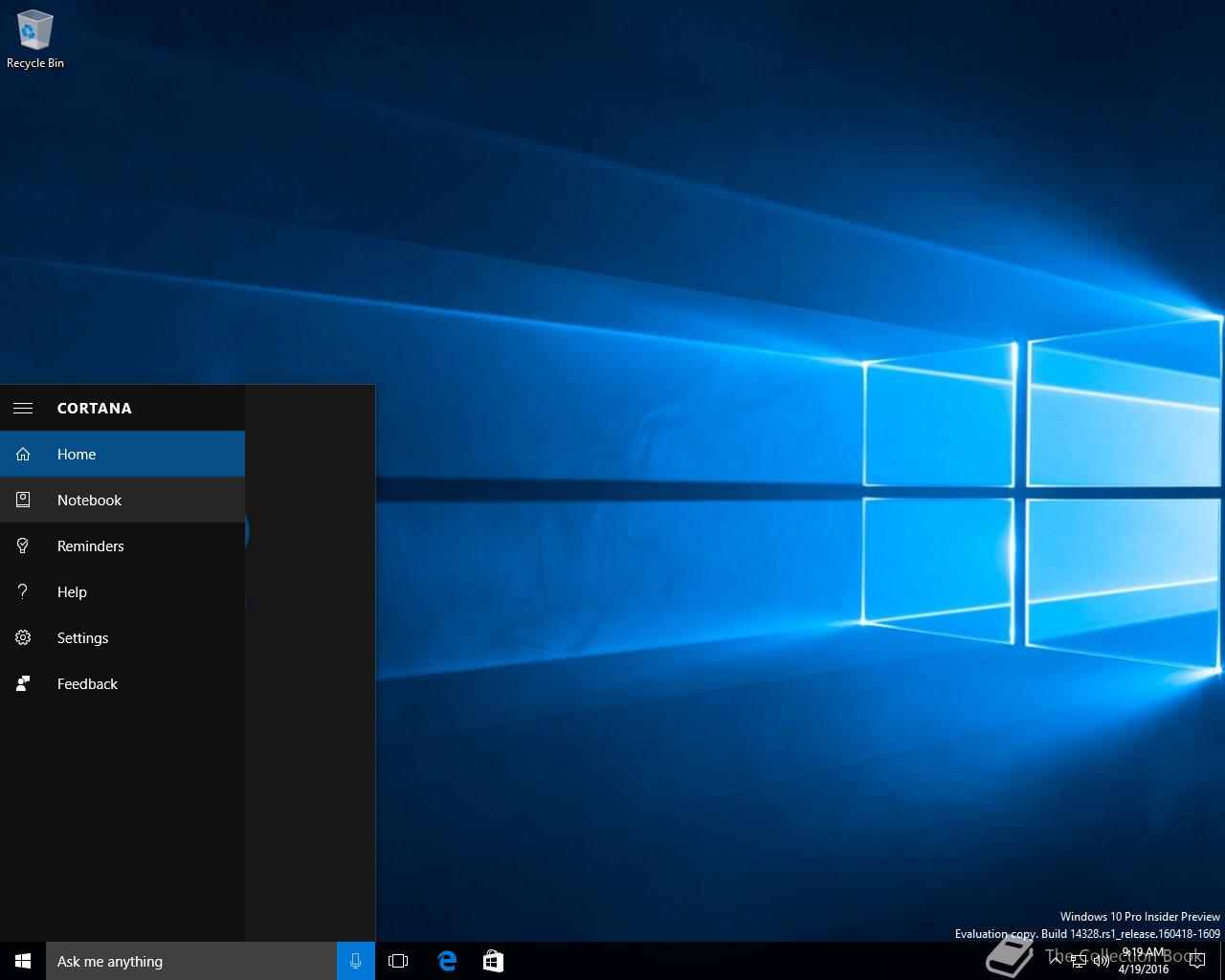The height and width of the screenshot is (980, 1225).
Task: Launch Microsoft Edge from taskbar
Action: (x=447, y=961)
